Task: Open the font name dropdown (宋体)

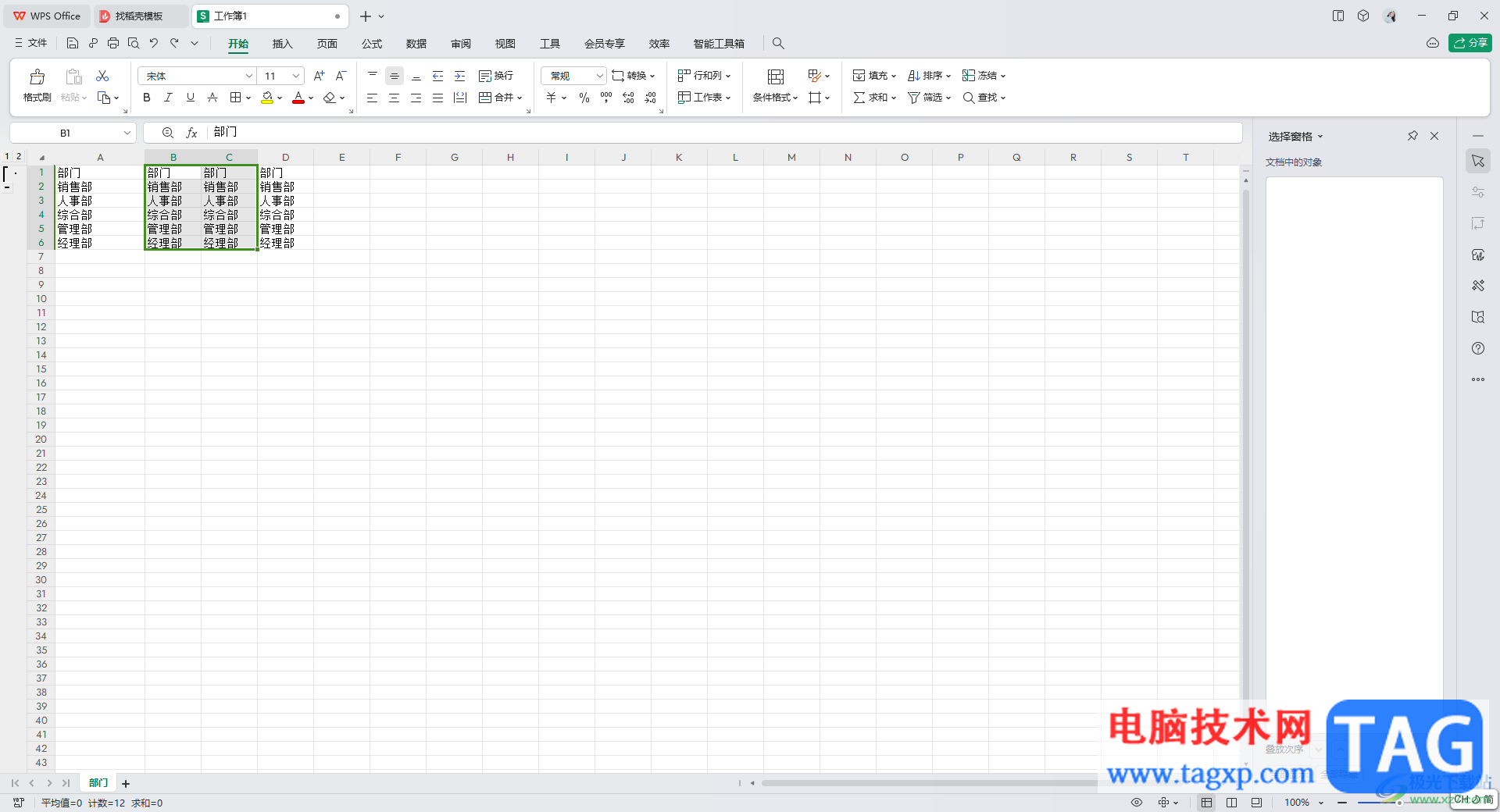Action: [x=249, y=76]
